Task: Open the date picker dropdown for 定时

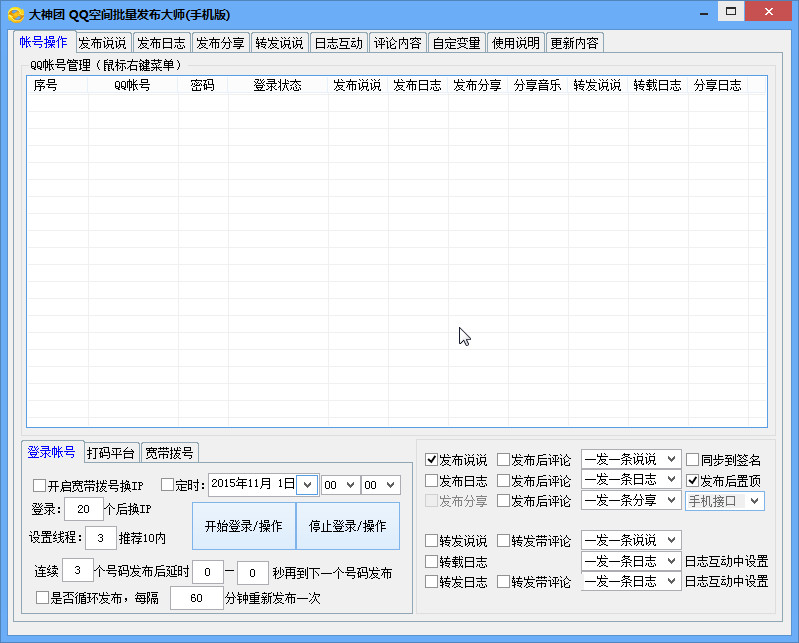Action: click(307, 485)
